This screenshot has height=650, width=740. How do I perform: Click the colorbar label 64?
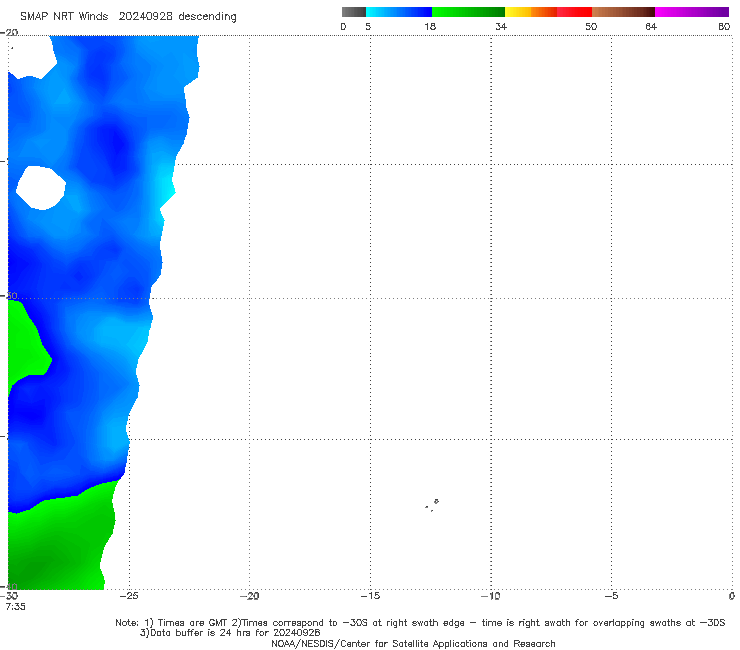651,27
